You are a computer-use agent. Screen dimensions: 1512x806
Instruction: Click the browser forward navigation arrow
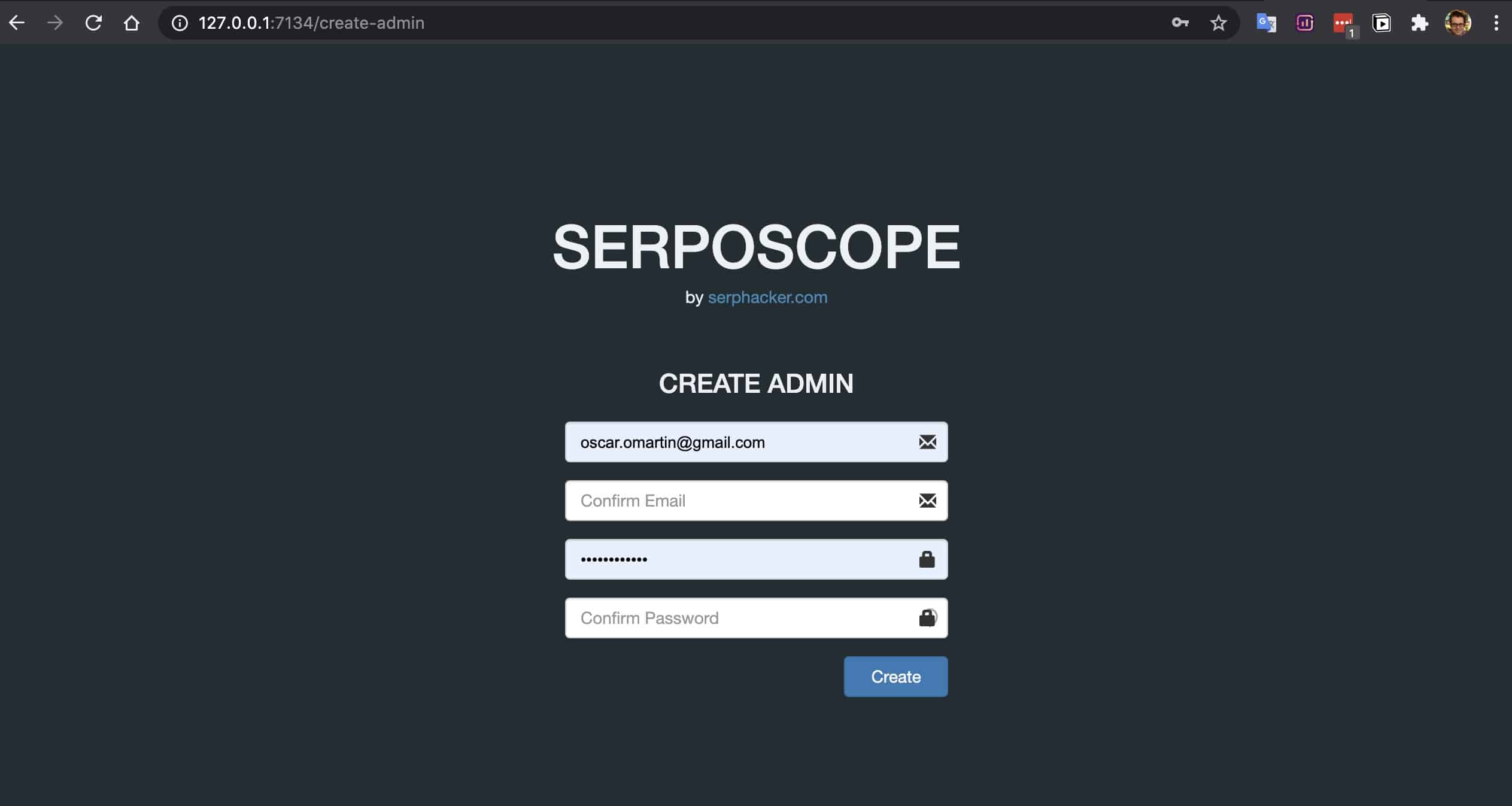(55, 22)
